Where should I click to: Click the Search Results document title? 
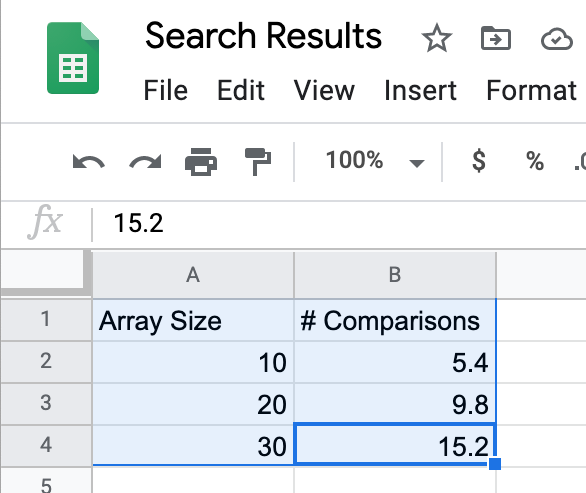pos(263,36)
